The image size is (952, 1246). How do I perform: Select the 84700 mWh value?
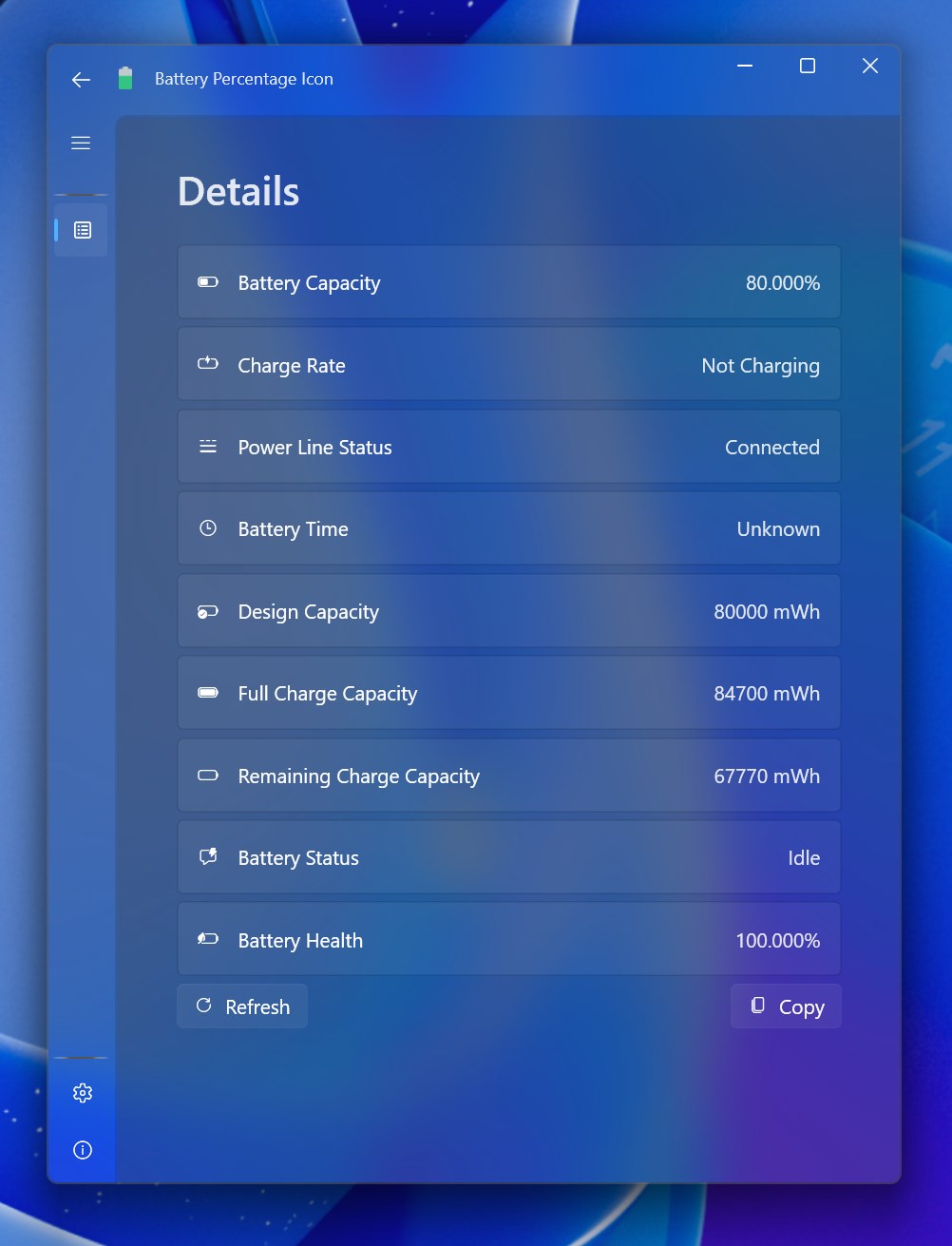(x=767, y=694)
